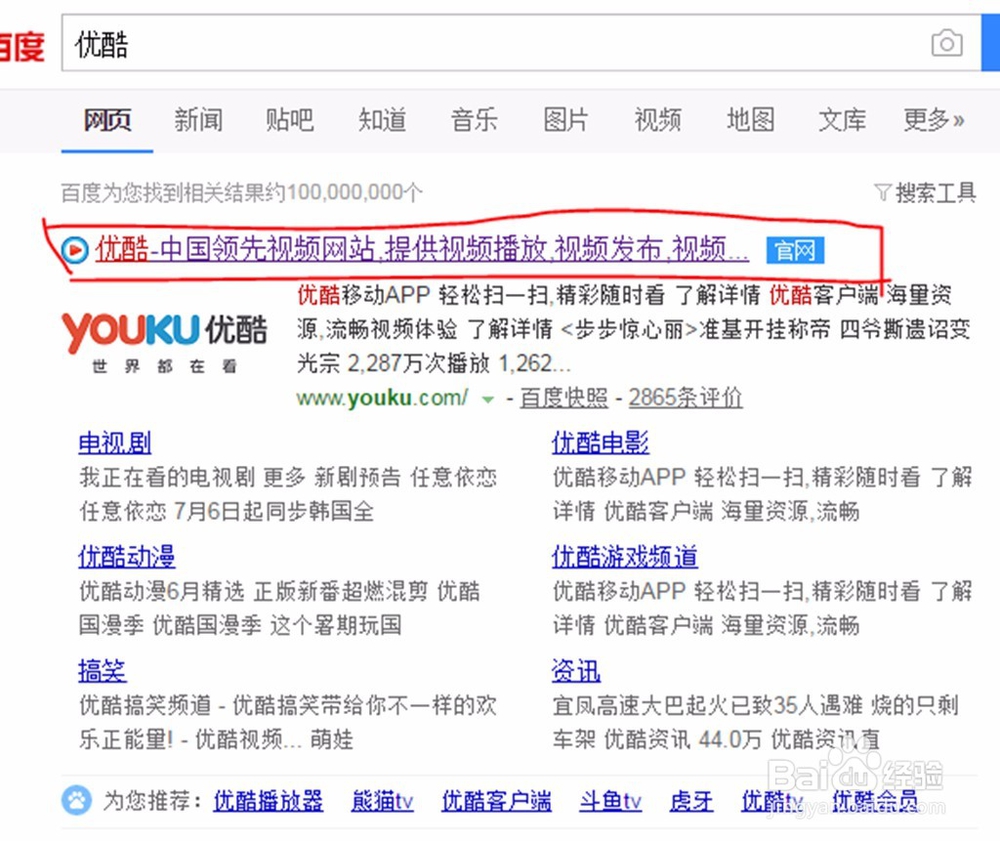The height and width of the screenshot is (841, 1000).
Task: Open the 电视剧 sublink
Action: (x=115, y=442)
